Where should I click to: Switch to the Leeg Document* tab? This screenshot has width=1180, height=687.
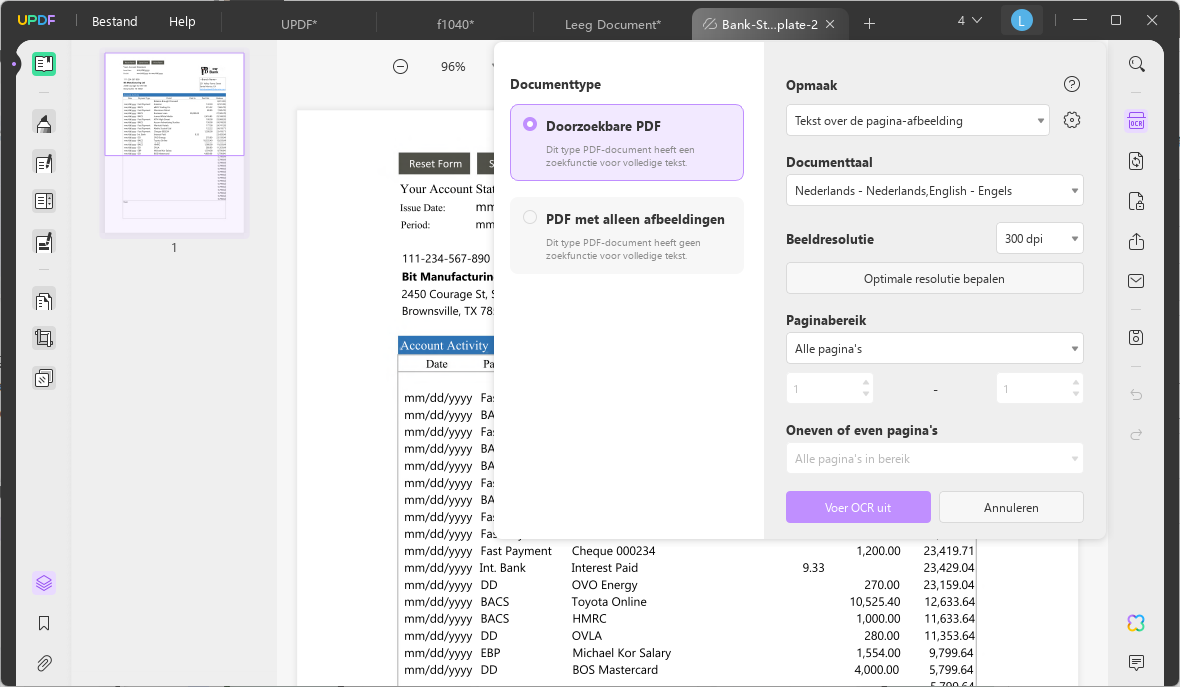(x=613, y=24)
